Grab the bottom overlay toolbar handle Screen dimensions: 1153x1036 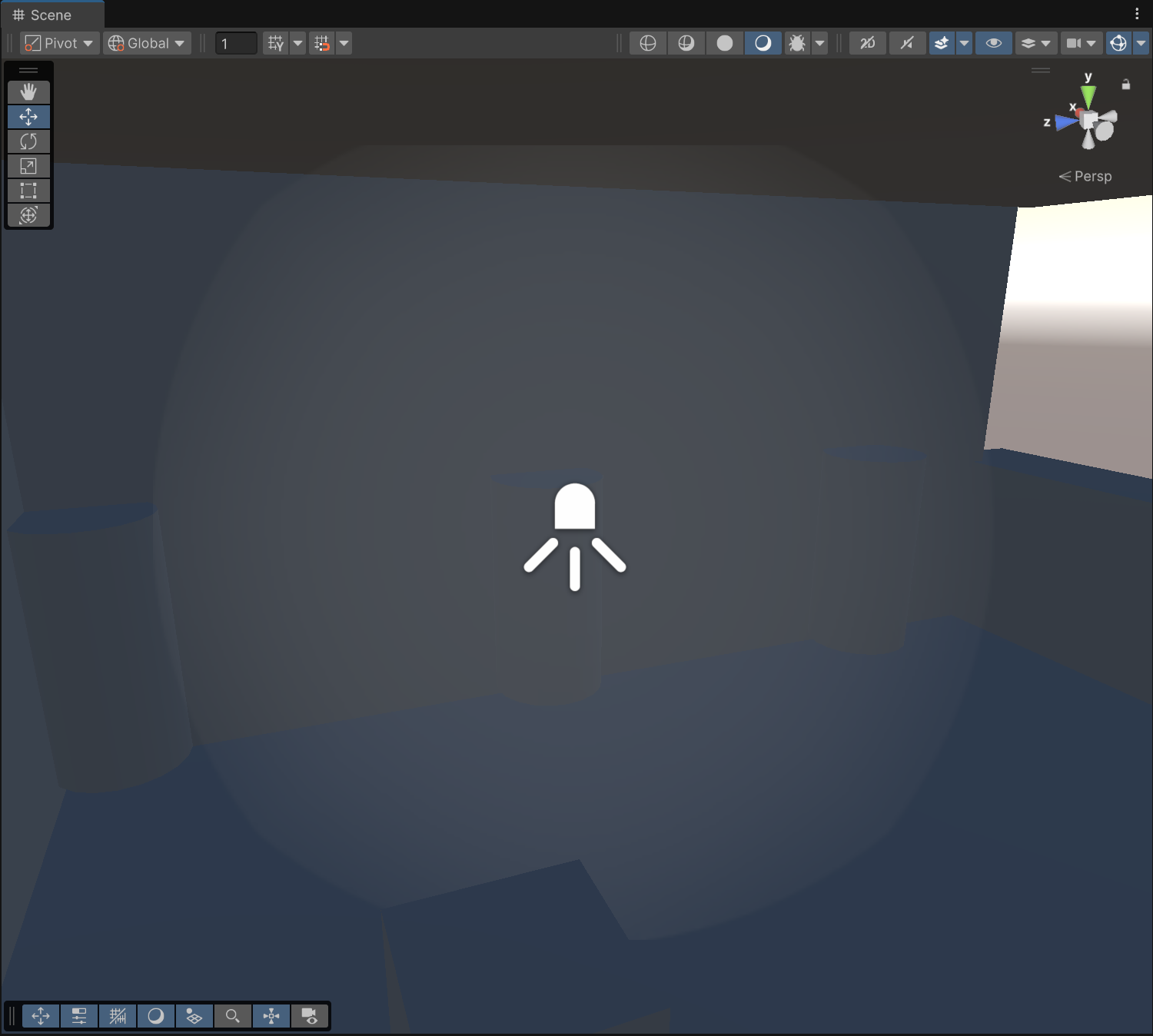[x=12, y=1016]
